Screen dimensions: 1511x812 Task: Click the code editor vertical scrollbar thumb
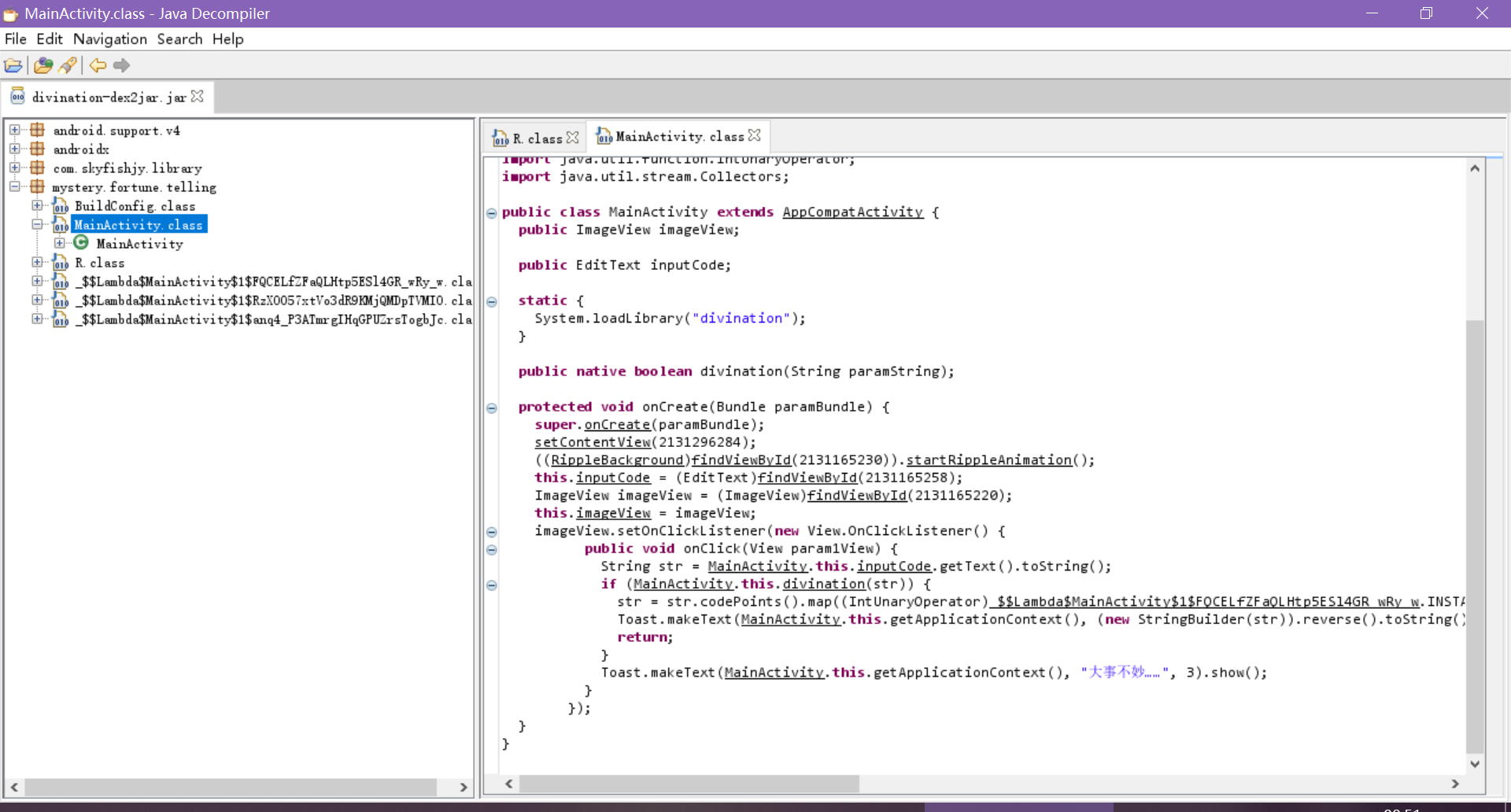[x=1475, y=537]
